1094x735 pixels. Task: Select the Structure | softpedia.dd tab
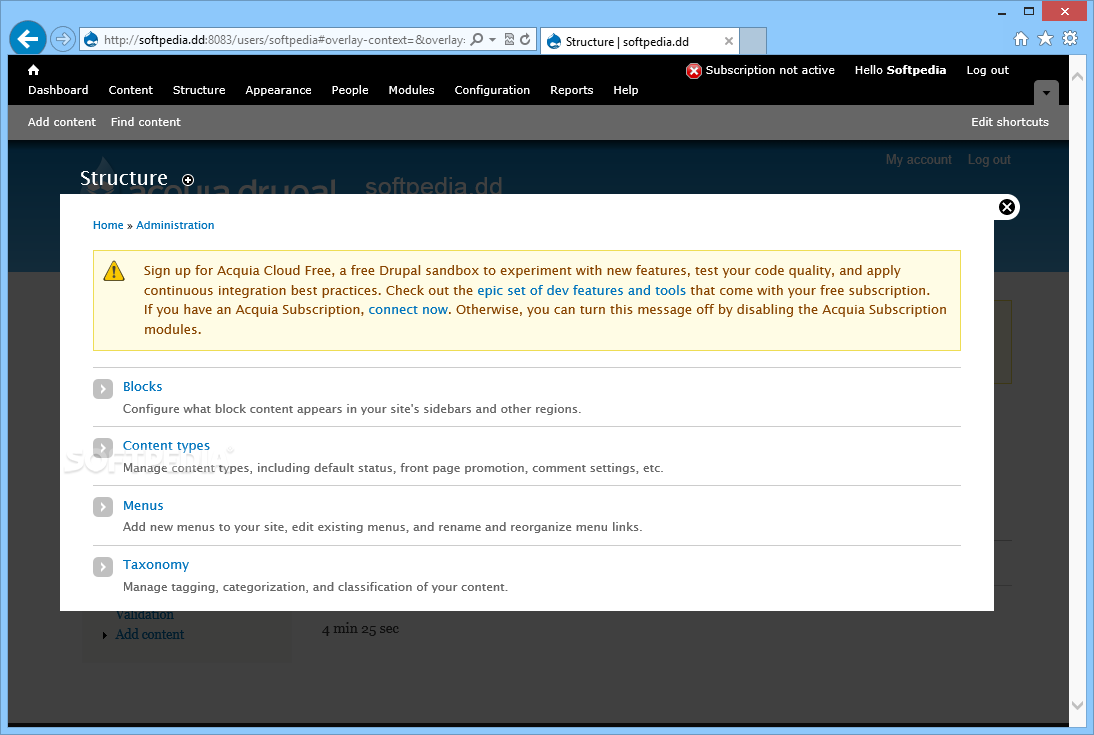[x=640, y=41]
